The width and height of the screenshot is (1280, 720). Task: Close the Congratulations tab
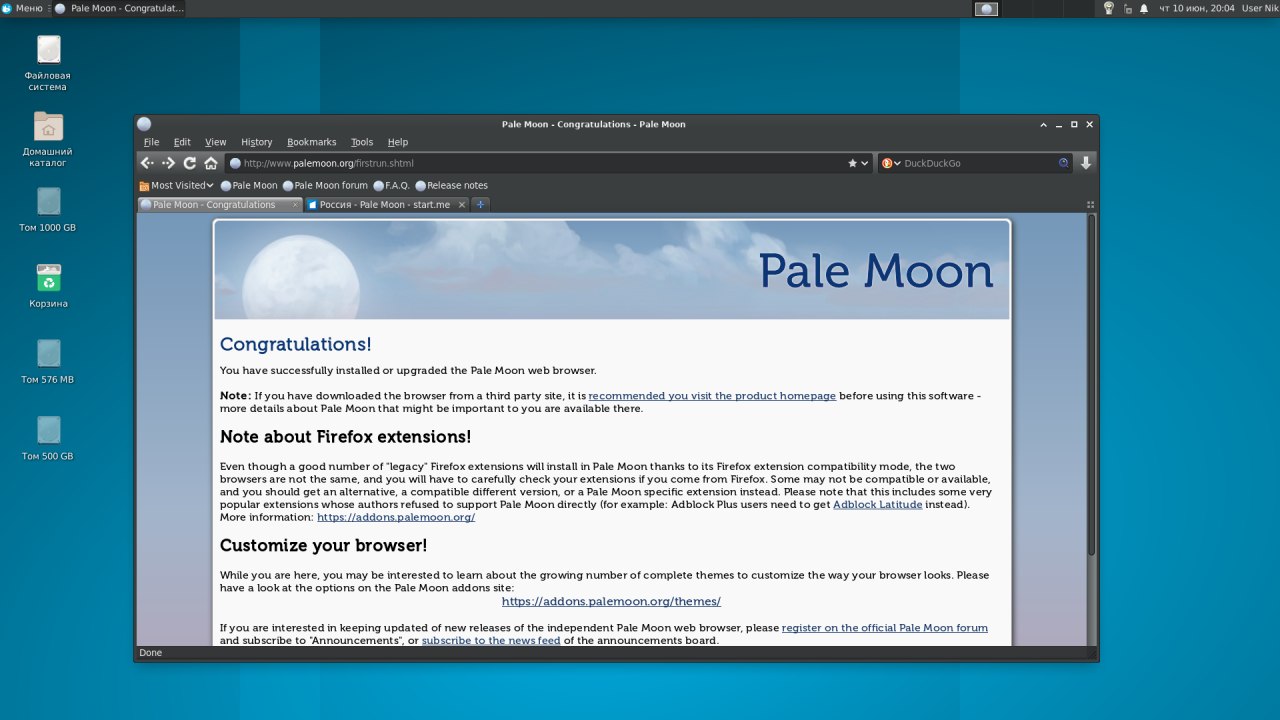tap(294, 205)
